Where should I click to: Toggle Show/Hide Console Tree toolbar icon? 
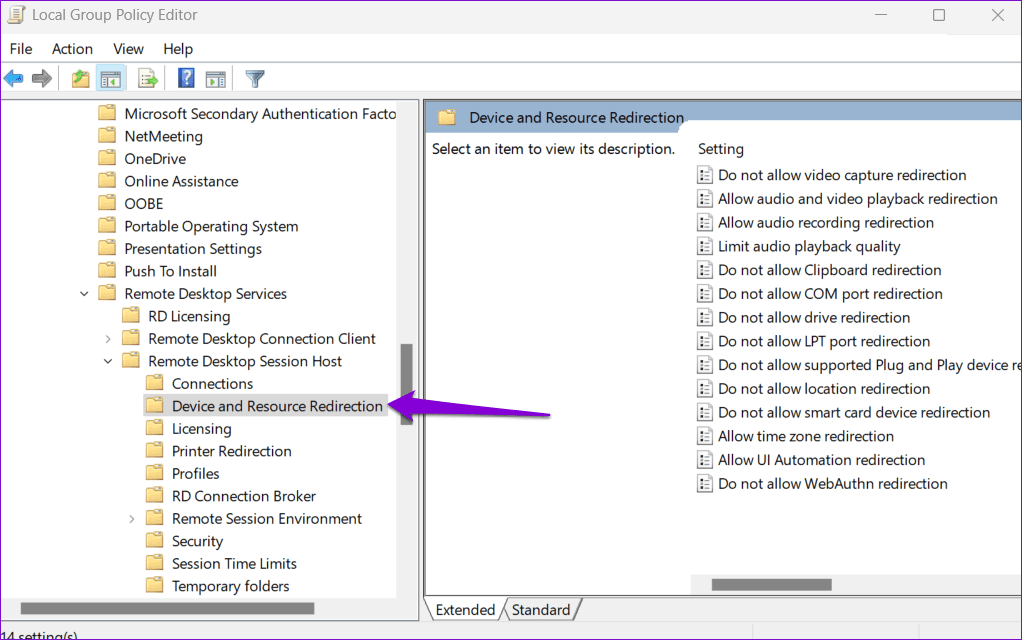pyautogui.click(x=110, y=78)
